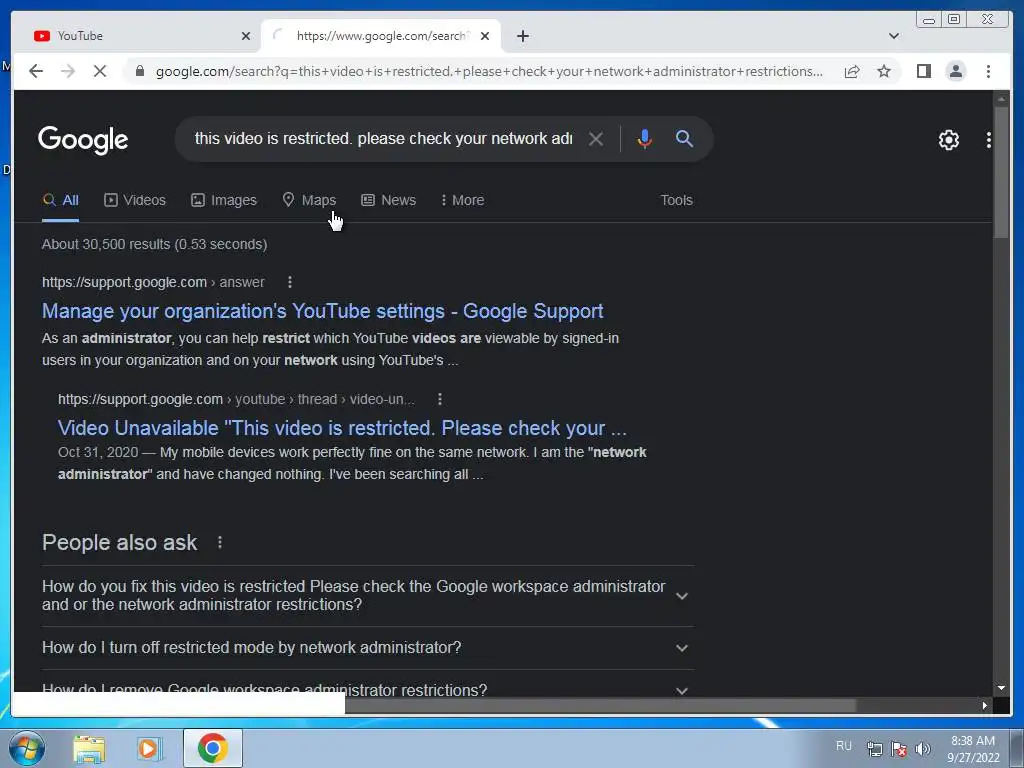Open the Action Center flag icon

pos(899,749)
